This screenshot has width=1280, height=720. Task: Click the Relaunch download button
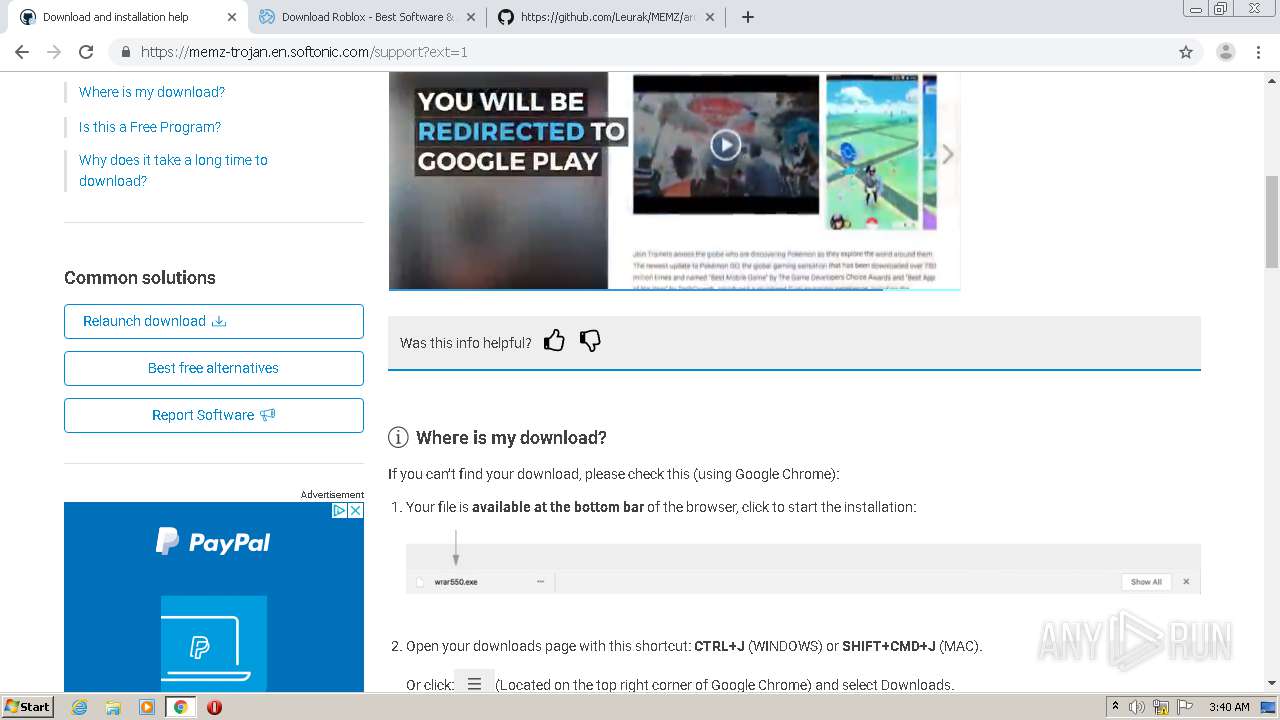coord(214,321)
